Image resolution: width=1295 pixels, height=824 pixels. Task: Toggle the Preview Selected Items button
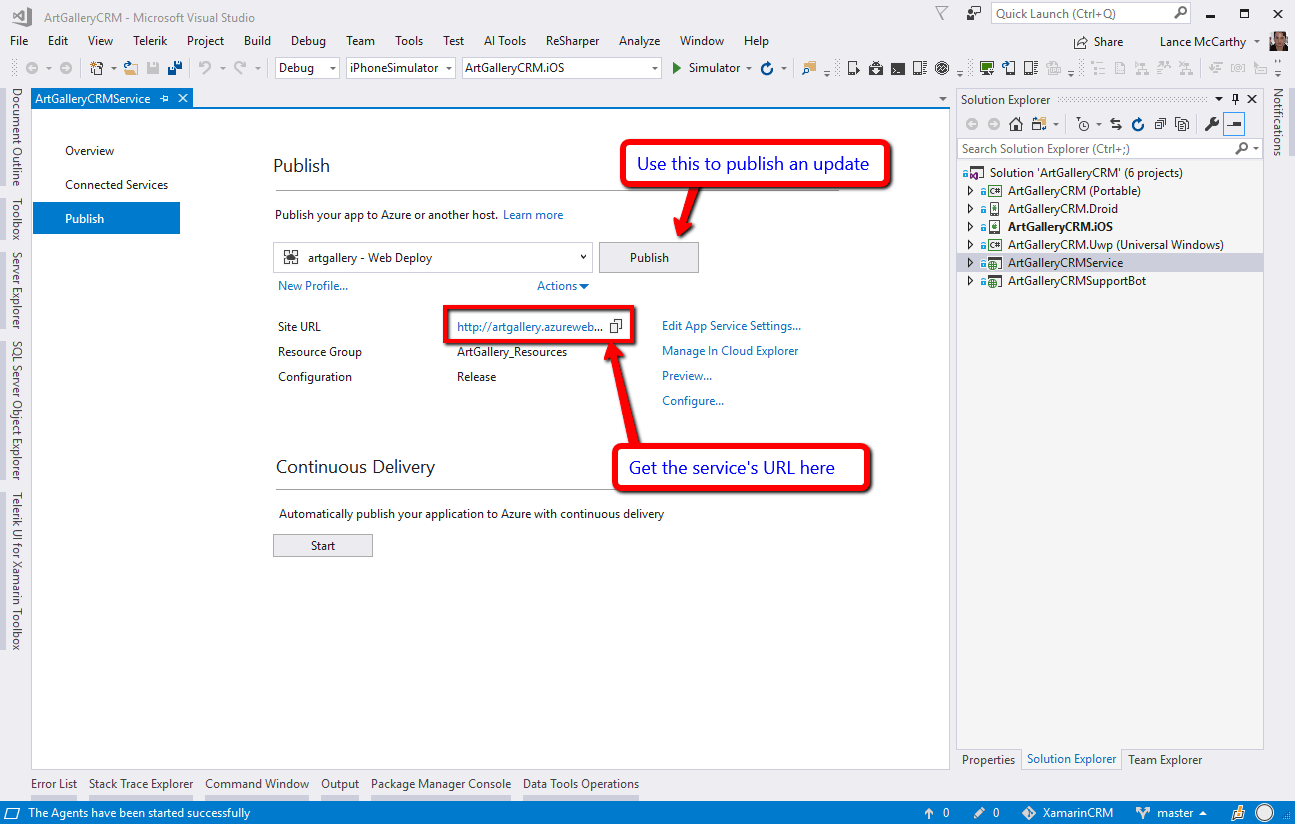(x=1234, y=124)
